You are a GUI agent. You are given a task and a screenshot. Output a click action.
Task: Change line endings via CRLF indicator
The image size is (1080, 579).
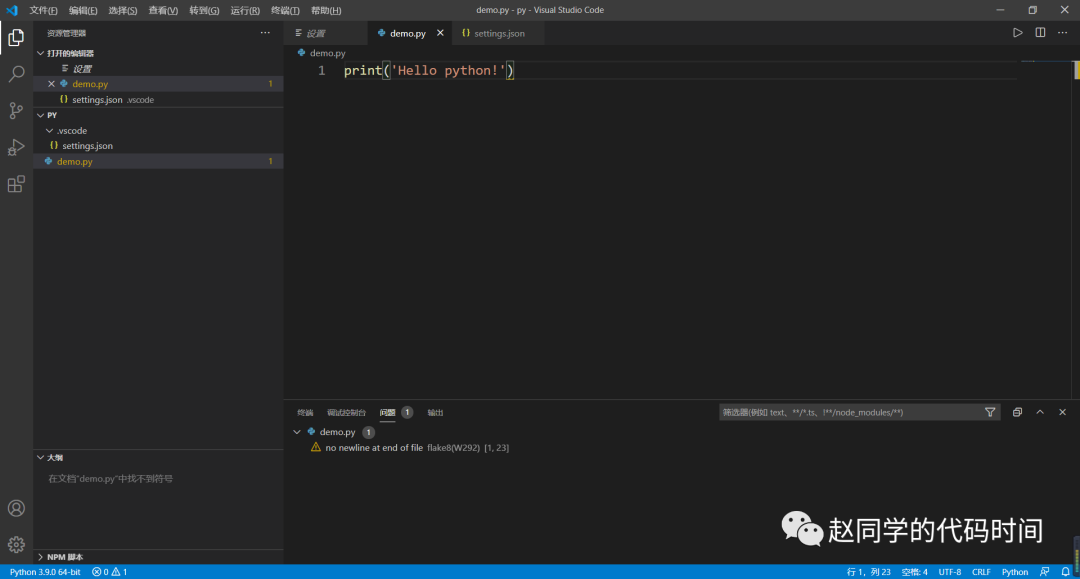click(x=981, y=572)
